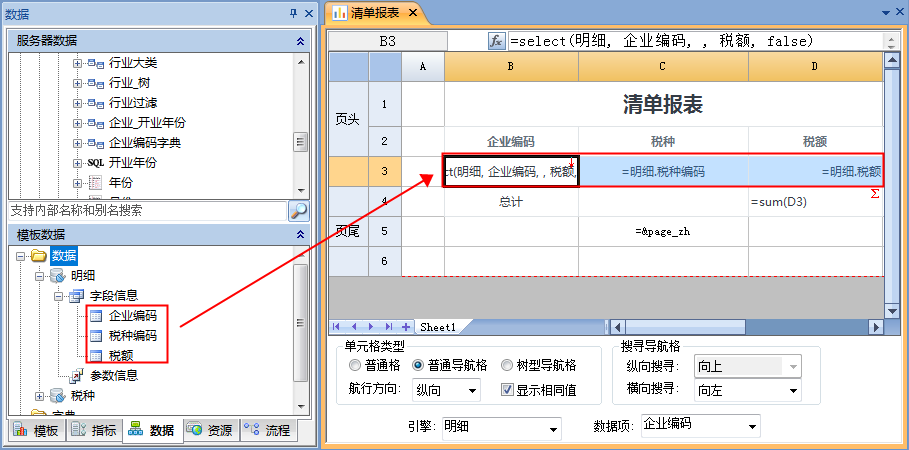Open the 航行方向 dropdown
This screenshot has width=909, height=450.
pos(472,389)
